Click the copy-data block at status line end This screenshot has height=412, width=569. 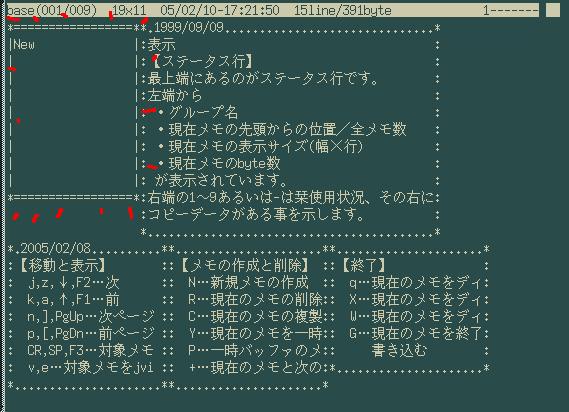click(x=553, y=10)
